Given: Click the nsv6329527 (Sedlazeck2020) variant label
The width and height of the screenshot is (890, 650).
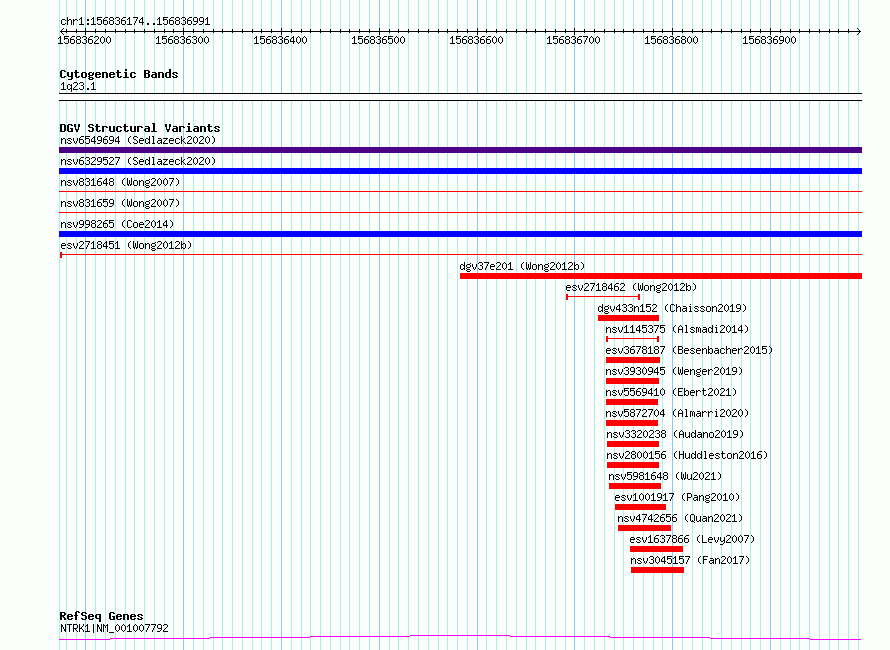Looking at the screenshot, I should click(138, 161).
